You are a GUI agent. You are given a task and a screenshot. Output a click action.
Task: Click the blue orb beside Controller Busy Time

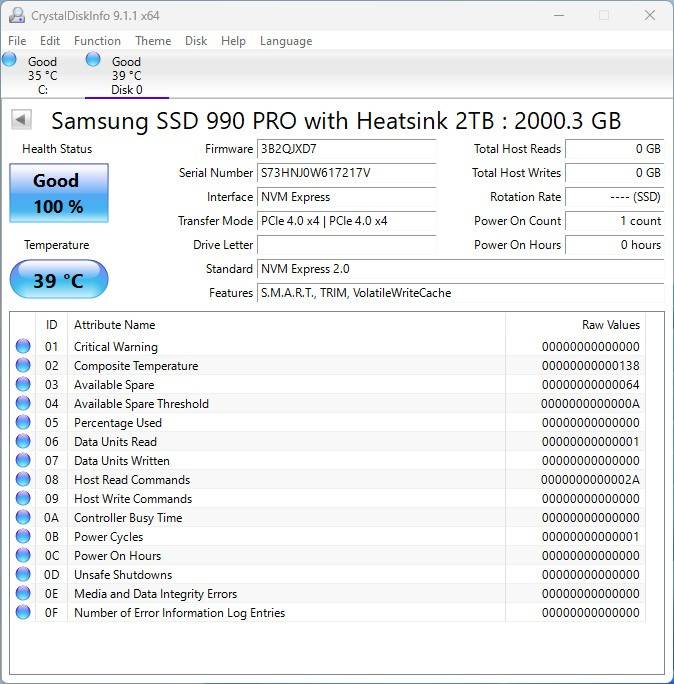point(23,517)
